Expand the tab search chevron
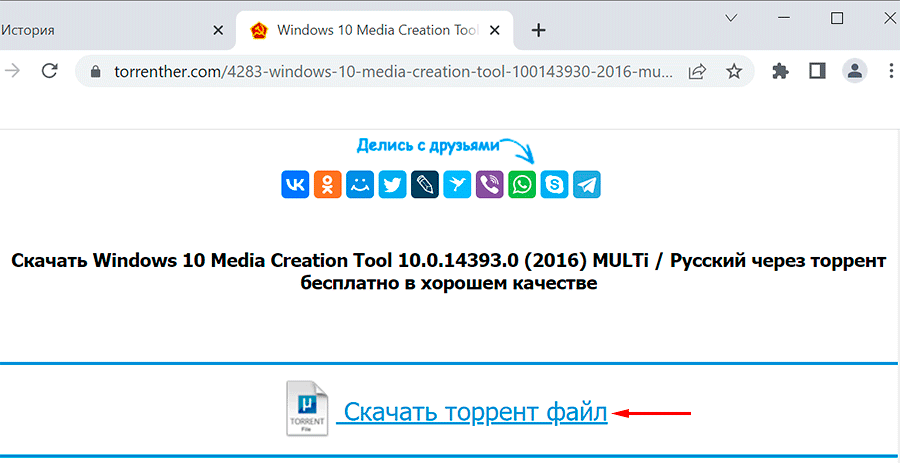Viewport: 900px width, 463px height. tap(731, 18)
